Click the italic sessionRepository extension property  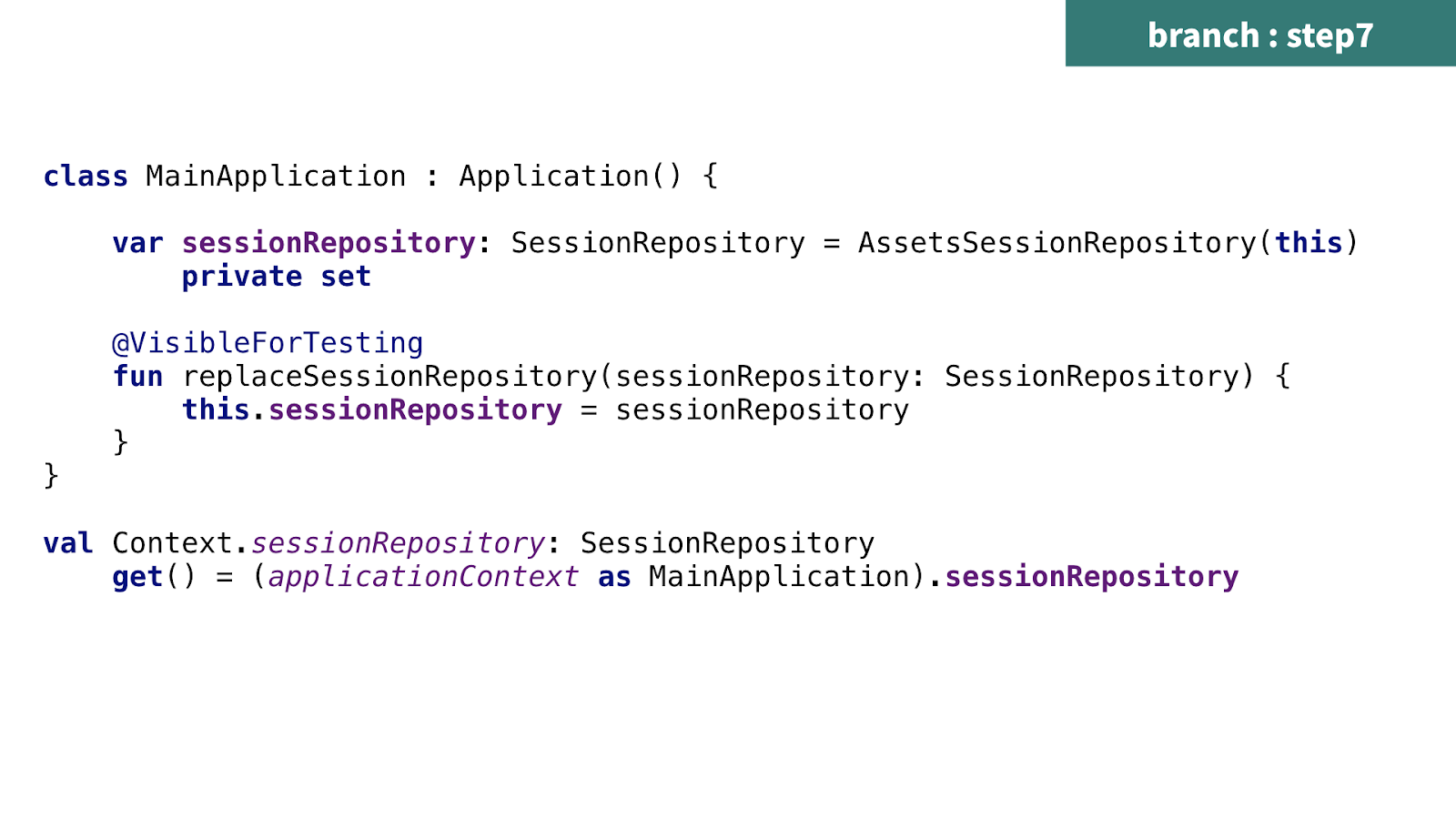tap(398, 543)
